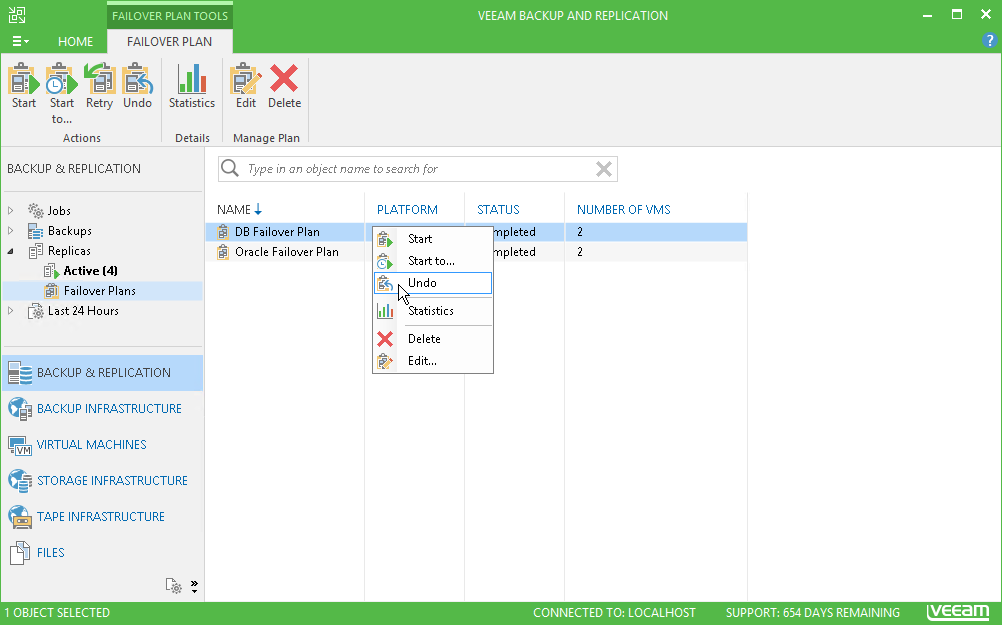Select the DB Failover Plan row
Viewport: 1002px width, 625px height.
476,232
